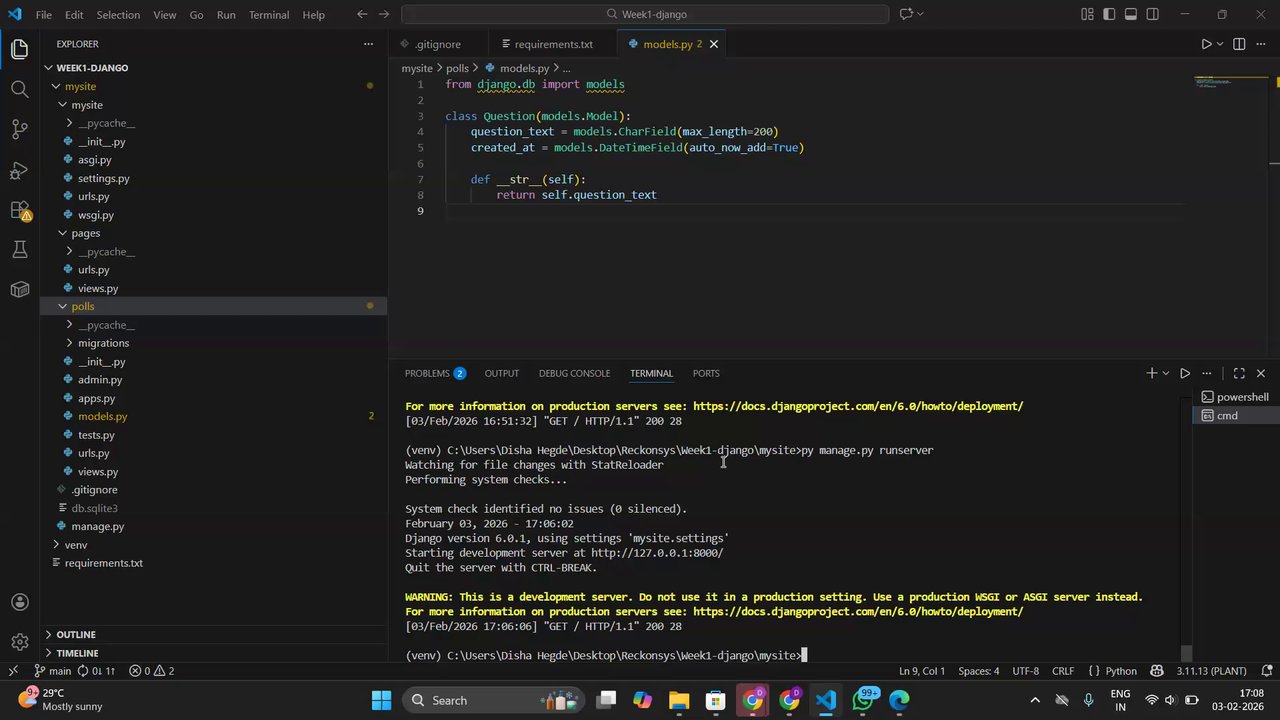Open the Run and Debug view
The image size is (1280, 720).
tap(19, 170)
